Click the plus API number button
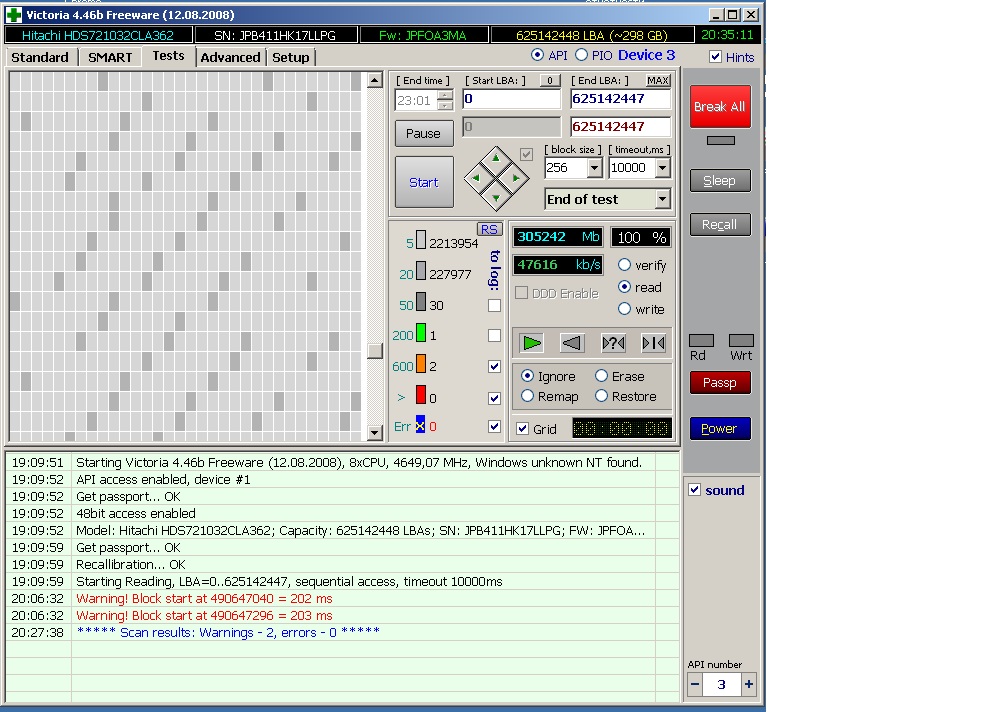 pos(748,684)
